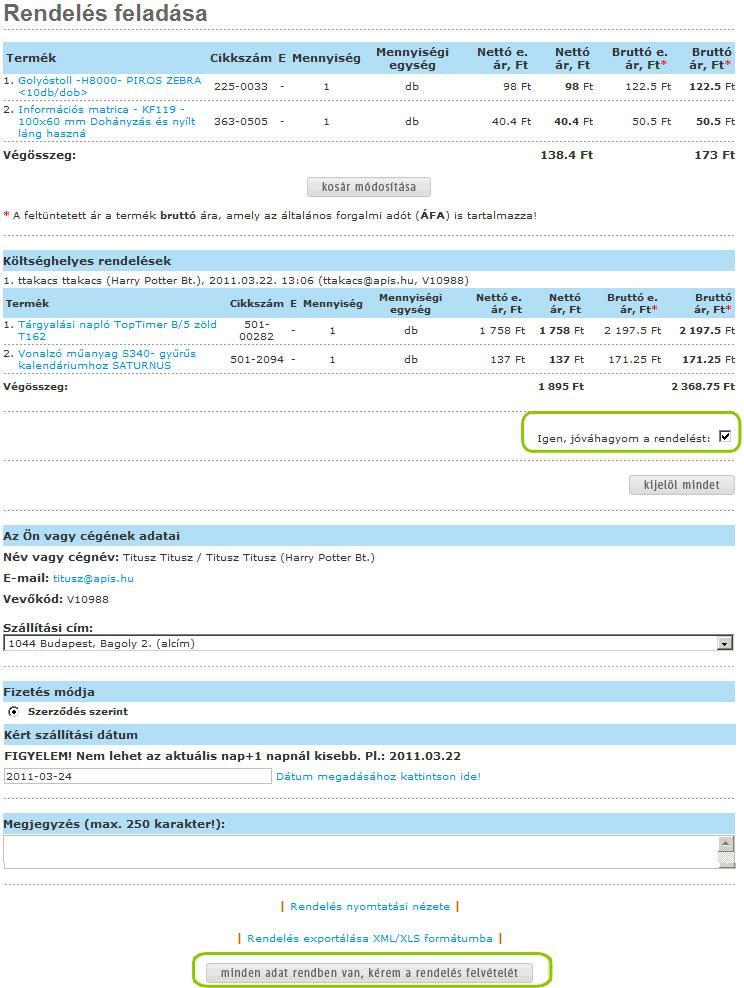Click the 'Rendelés feladása' page heading

(105, 13)
